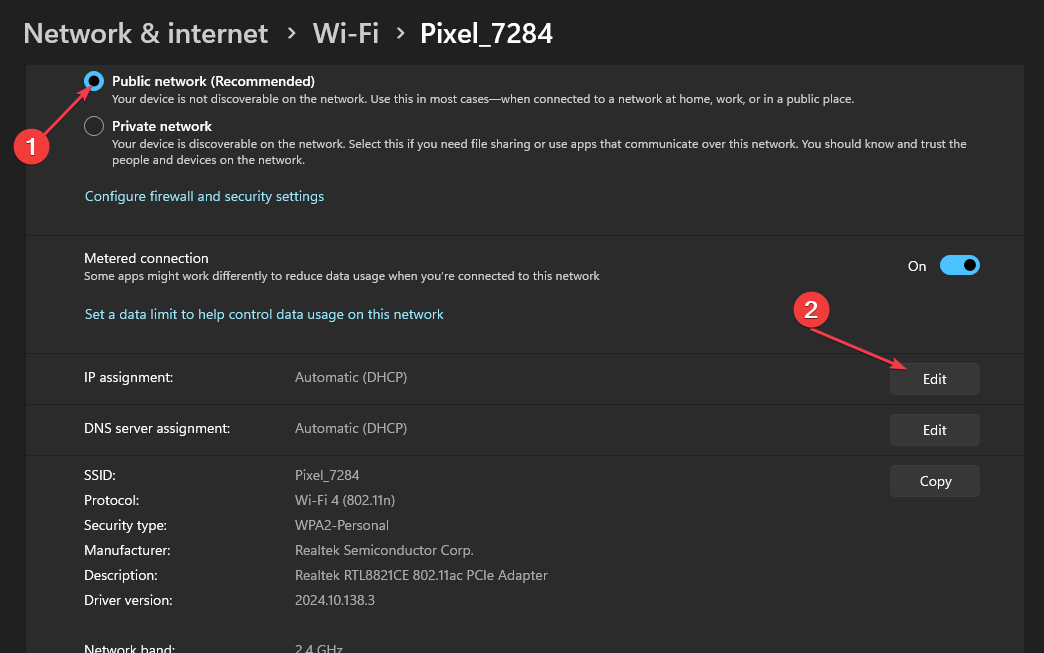Image resolution: width=1044 pixels, height=653 pixels.
Task: Click the Pixel_7284 page title
Action: [486, 33]
